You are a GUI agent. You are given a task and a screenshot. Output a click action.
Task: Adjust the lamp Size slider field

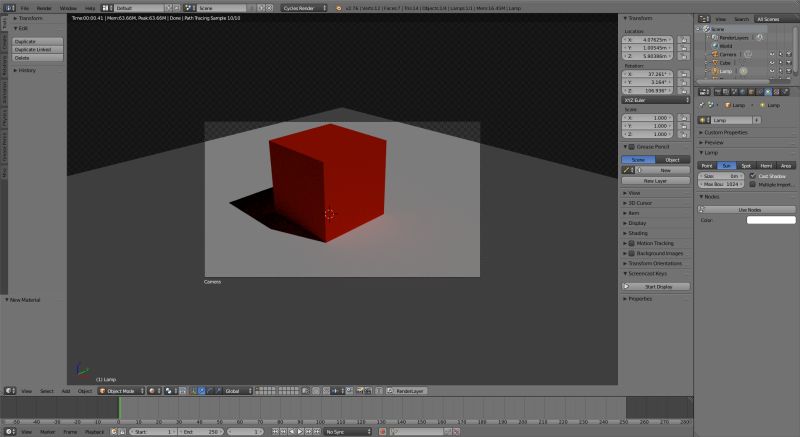(x=721, y=176)
